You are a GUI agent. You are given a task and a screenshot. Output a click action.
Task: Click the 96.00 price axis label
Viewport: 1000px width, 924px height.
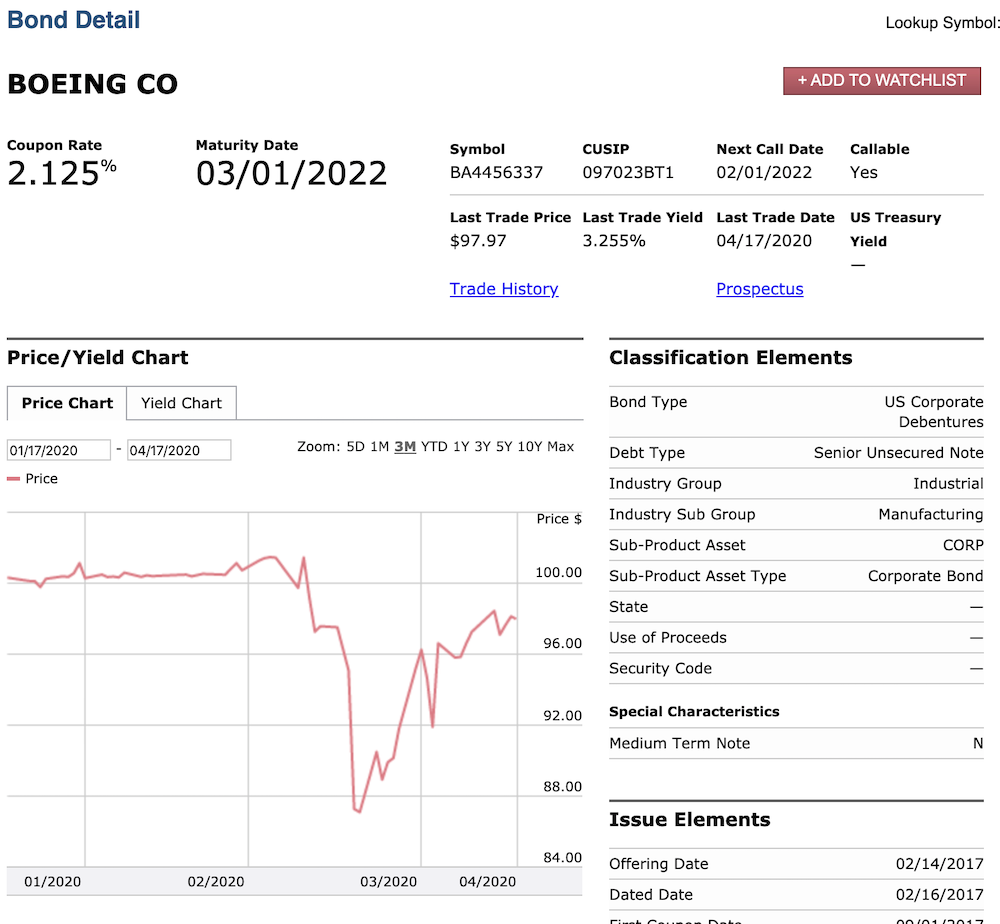pyautogui.click(x=562, y=644)
